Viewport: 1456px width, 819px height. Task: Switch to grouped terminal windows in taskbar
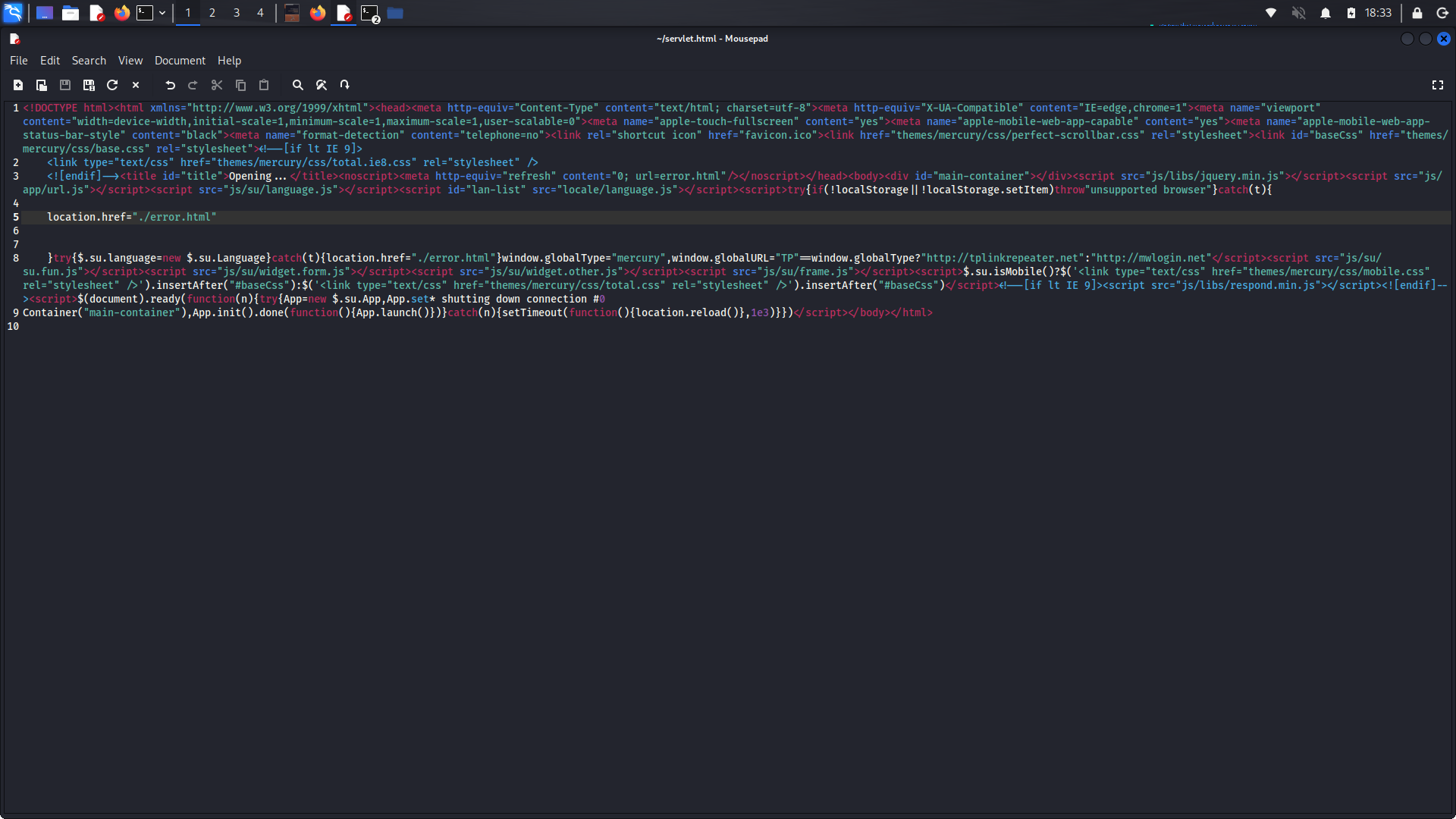(370, 13)
